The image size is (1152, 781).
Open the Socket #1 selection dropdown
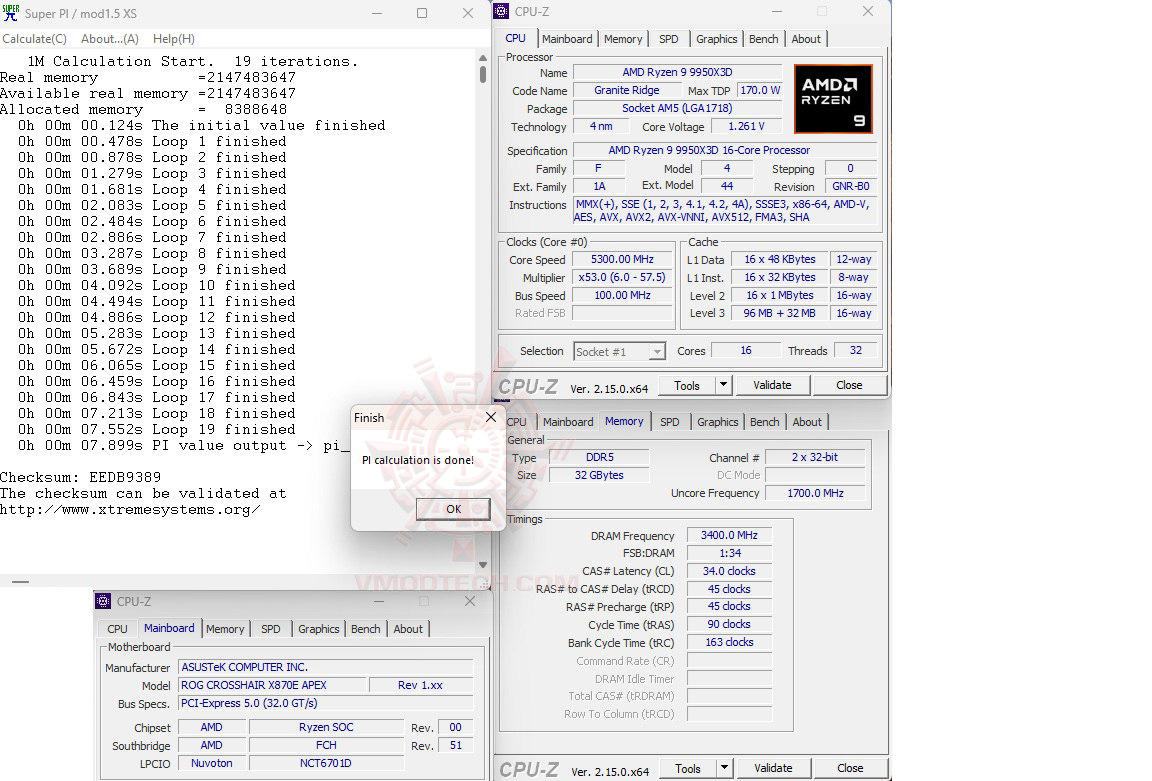tap(657, 351)
